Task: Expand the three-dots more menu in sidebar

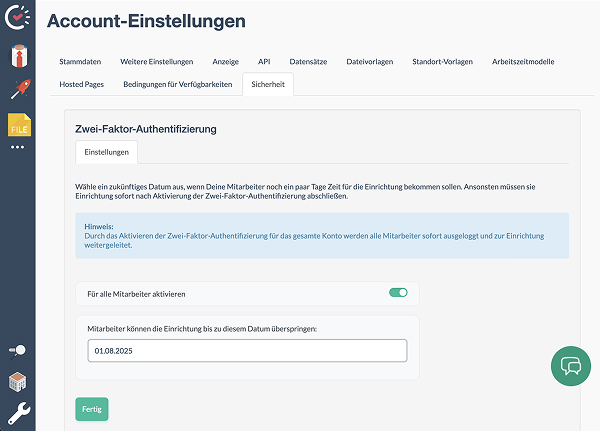Action: click(17, 147)
